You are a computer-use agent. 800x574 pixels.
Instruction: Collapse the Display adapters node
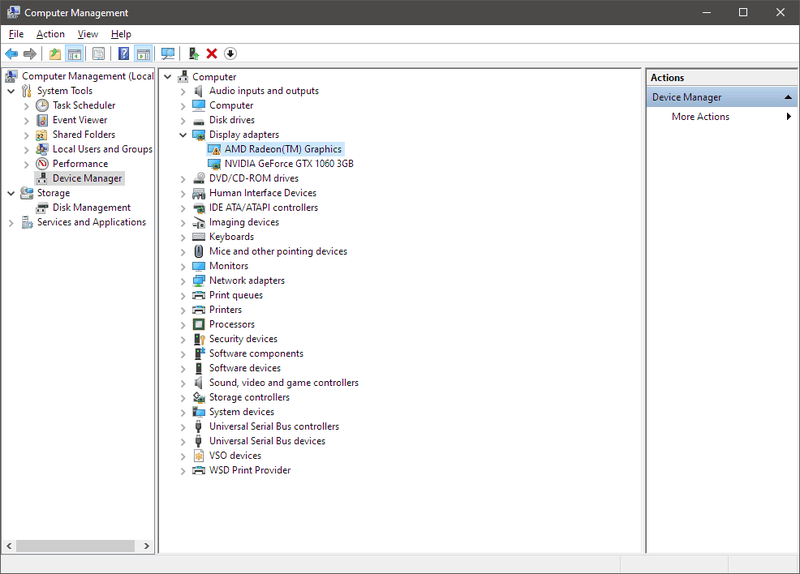click(x=183, y=135)
